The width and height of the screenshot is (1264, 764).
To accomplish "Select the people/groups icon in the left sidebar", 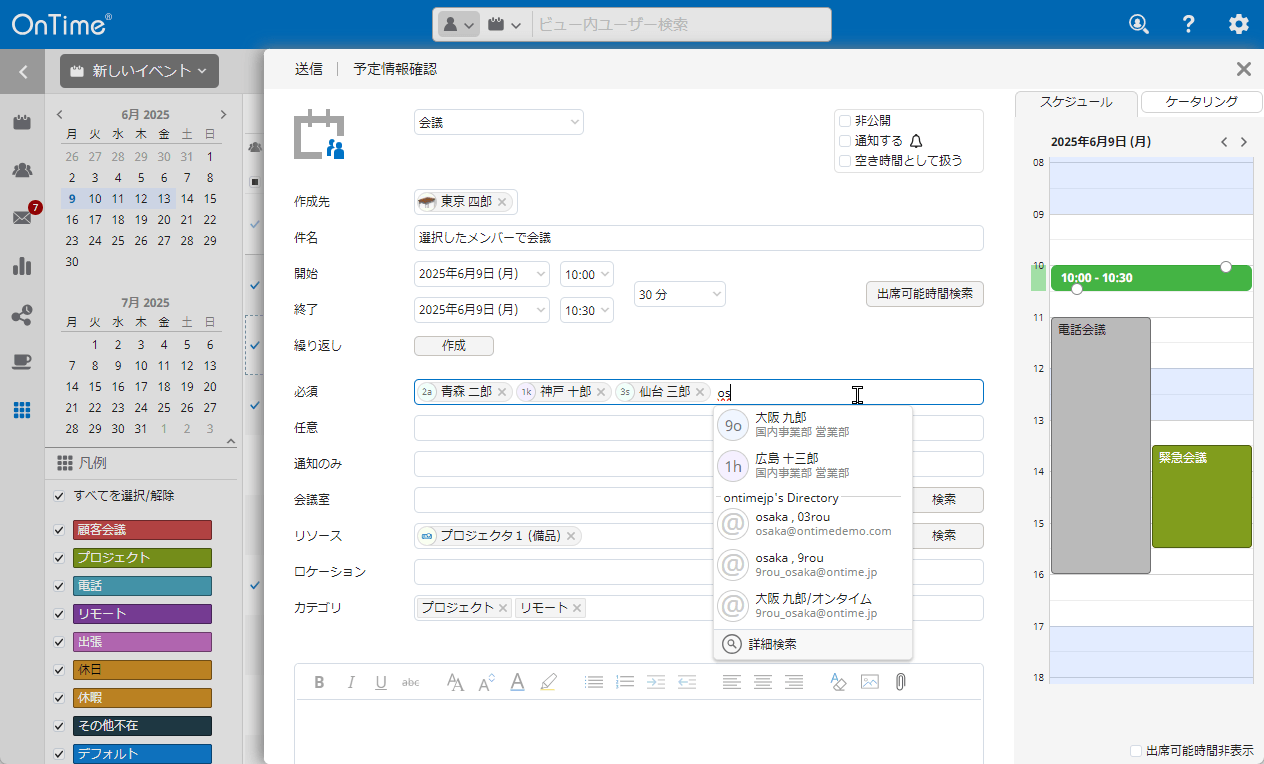I will [x=22, y=170].
